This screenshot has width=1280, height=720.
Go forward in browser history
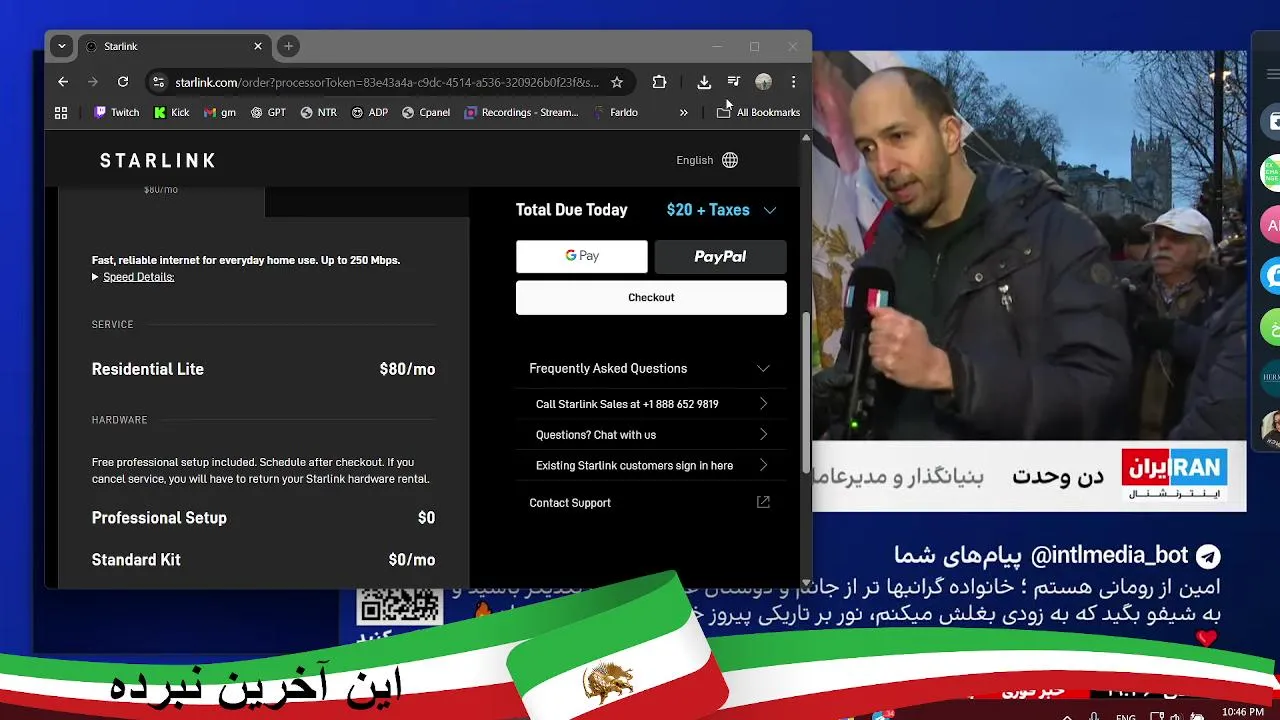coord(92,82)
